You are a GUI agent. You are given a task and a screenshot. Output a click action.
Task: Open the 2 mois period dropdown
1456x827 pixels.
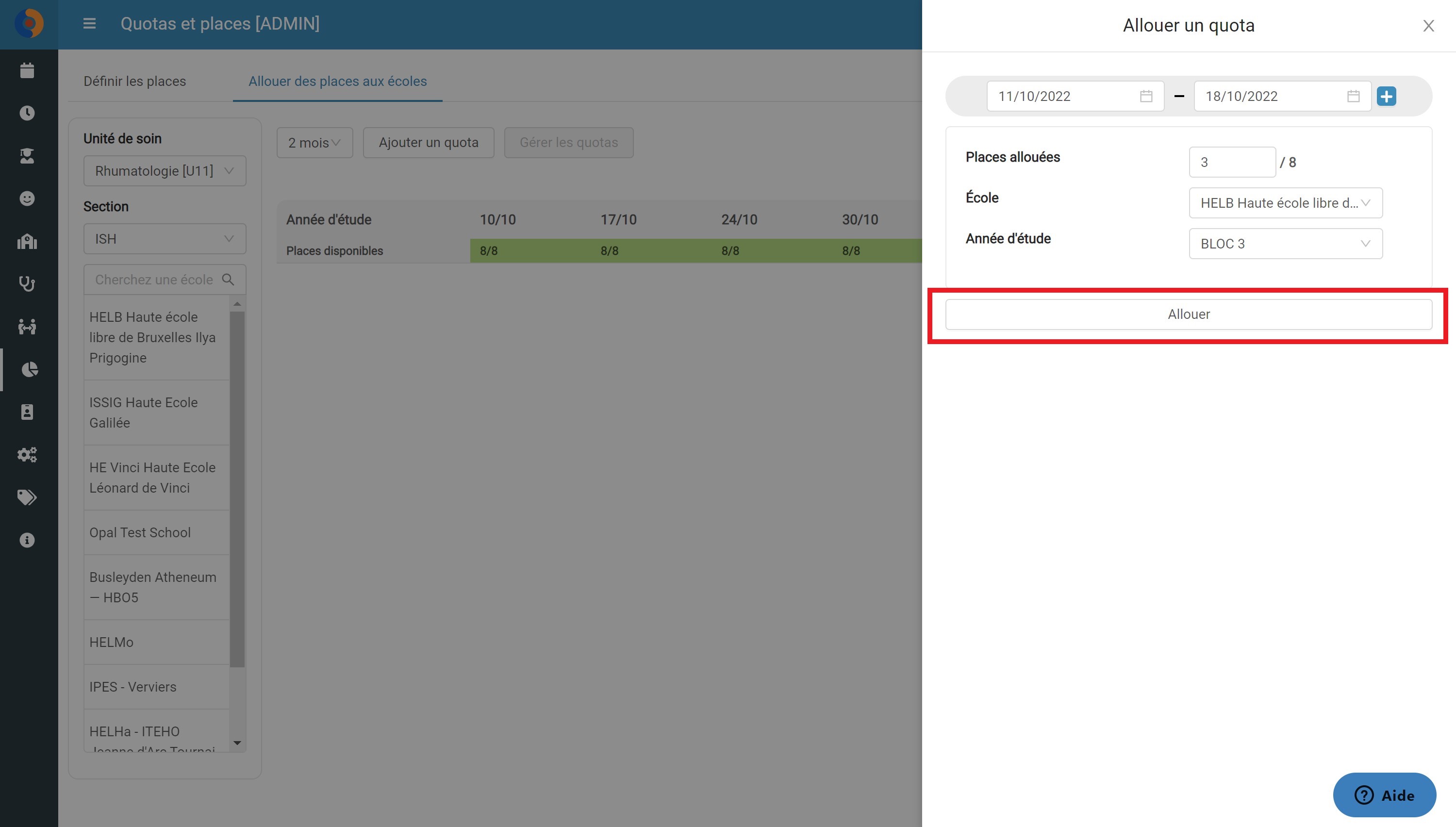click(x=314, y=143)
